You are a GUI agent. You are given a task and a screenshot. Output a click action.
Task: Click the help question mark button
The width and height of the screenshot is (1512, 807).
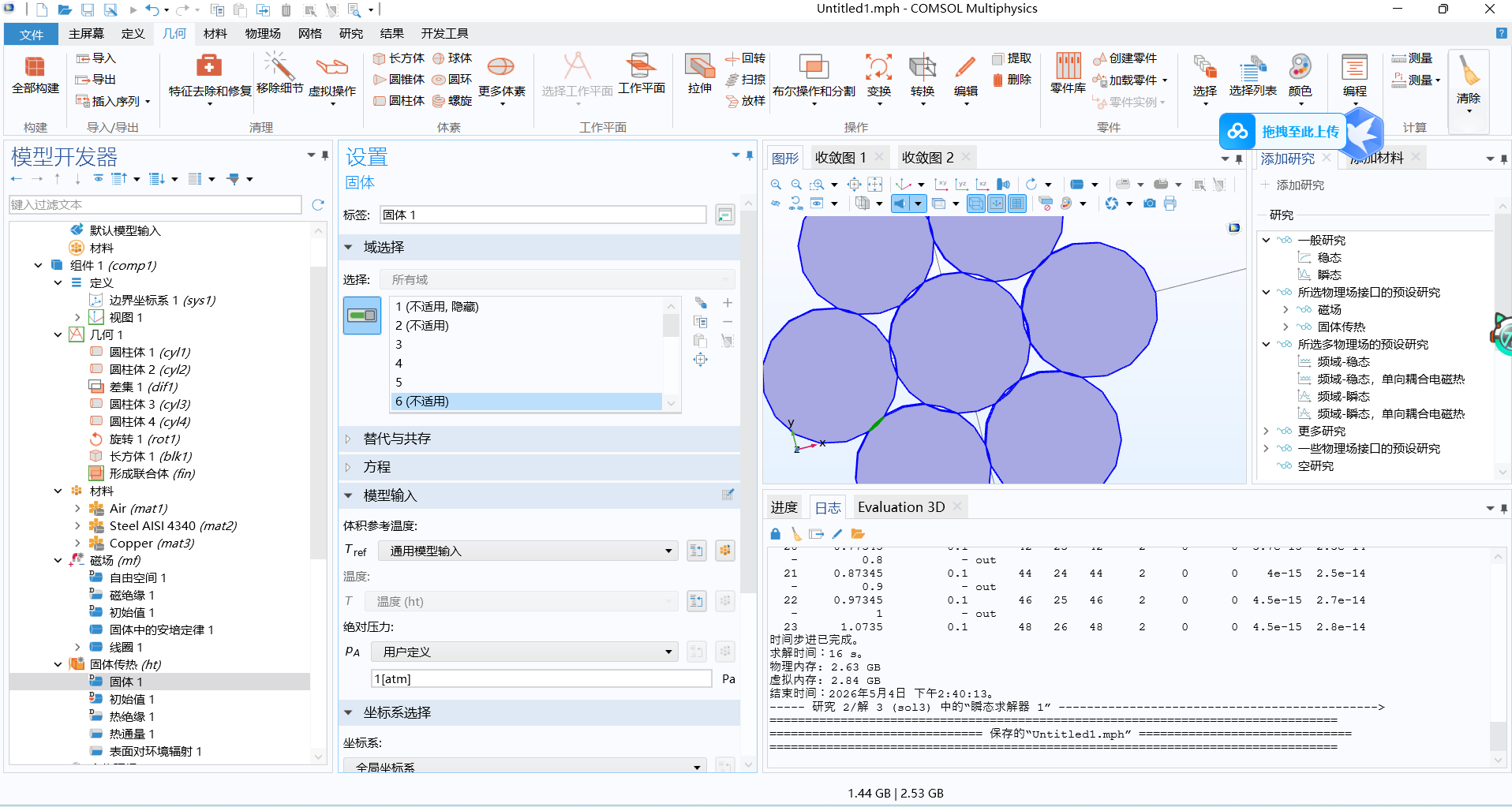tap(1501, 33)
